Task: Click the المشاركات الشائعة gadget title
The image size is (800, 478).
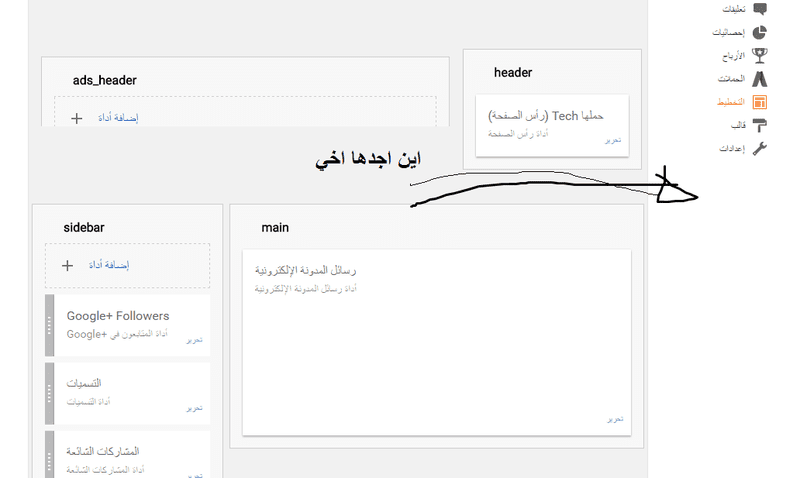Action: (x=103, y=451)
